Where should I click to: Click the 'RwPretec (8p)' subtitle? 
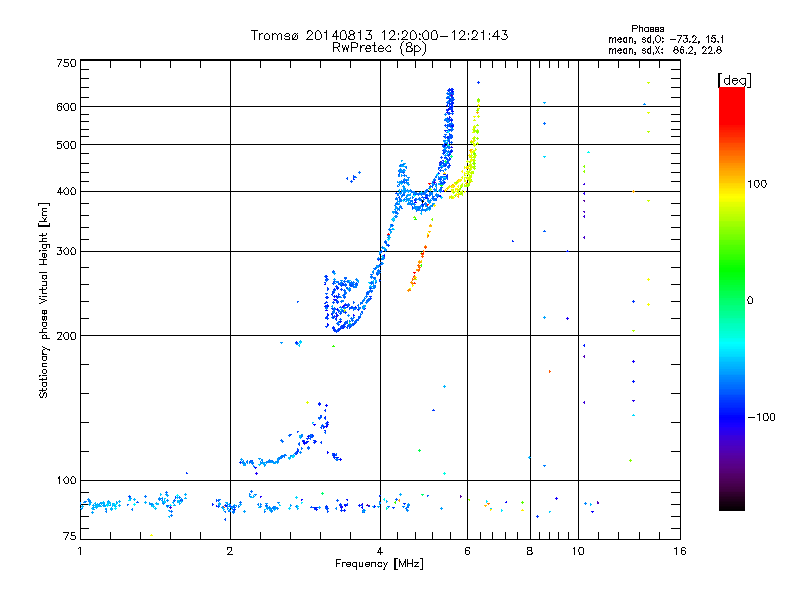click(379, 48)
